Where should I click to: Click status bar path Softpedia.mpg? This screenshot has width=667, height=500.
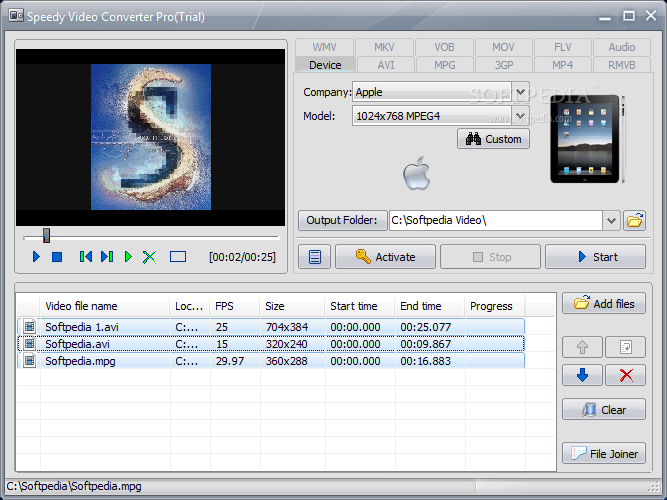(x=74, y=486)
